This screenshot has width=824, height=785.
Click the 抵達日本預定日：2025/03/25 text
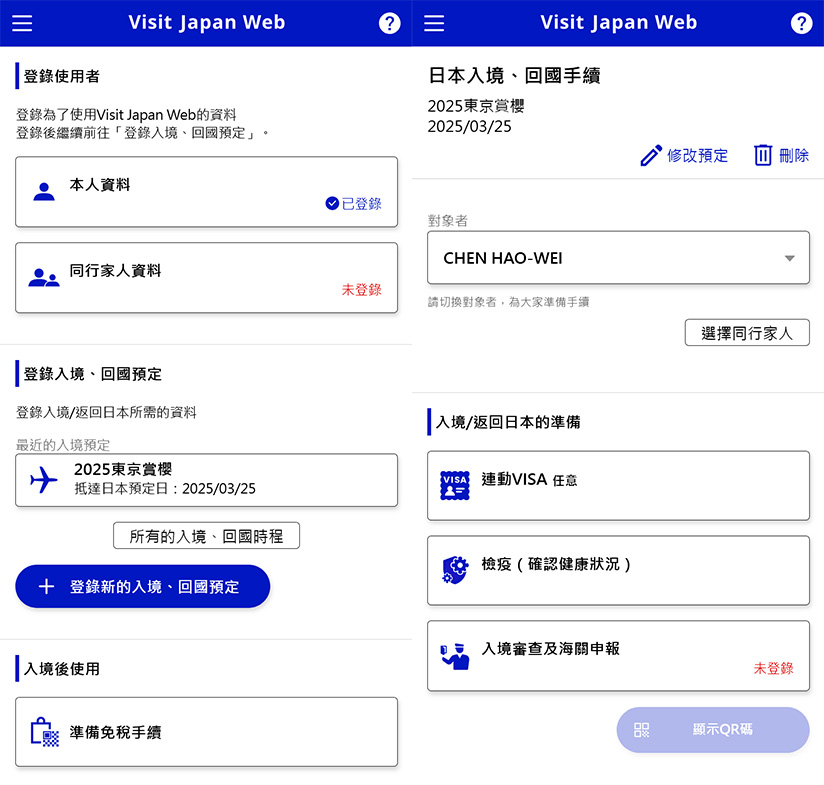pyautogui.click(x=165, y=489)
